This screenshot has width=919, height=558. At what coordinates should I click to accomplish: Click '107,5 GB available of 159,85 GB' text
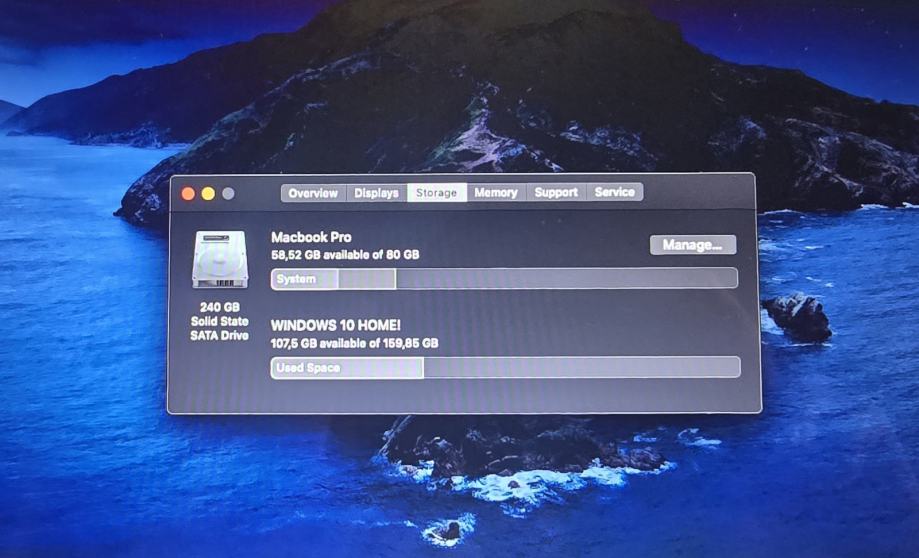(x=355, y=343)
